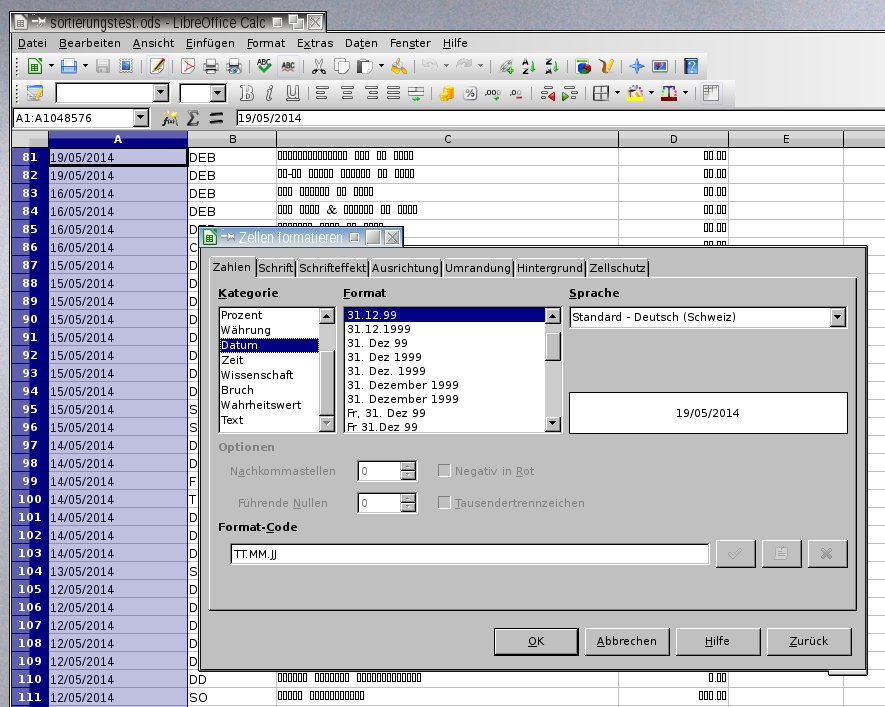
Task: Click the Abbrechen button
Action: click(627, 641)
